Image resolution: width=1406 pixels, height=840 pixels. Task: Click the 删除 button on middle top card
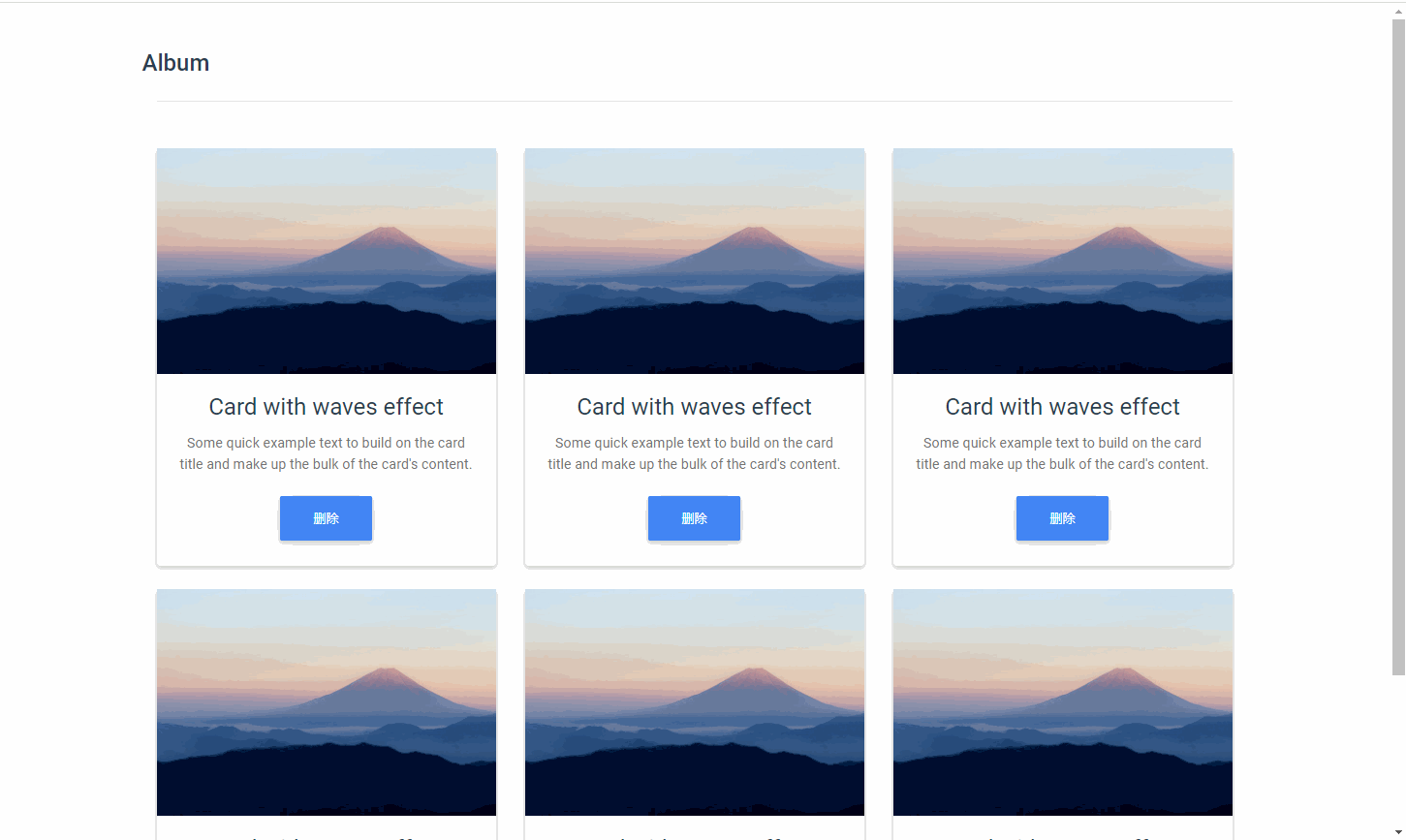pyautogui.click(x=694, y=518)
